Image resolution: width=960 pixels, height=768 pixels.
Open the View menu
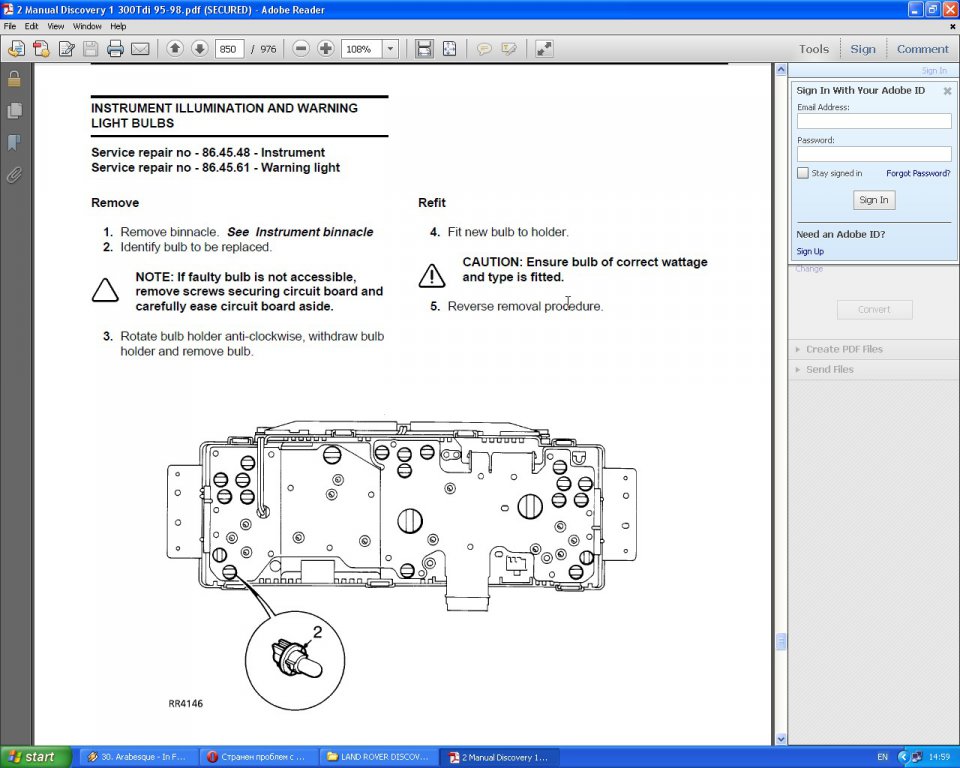pyautogui.click(x=56, y=26)
